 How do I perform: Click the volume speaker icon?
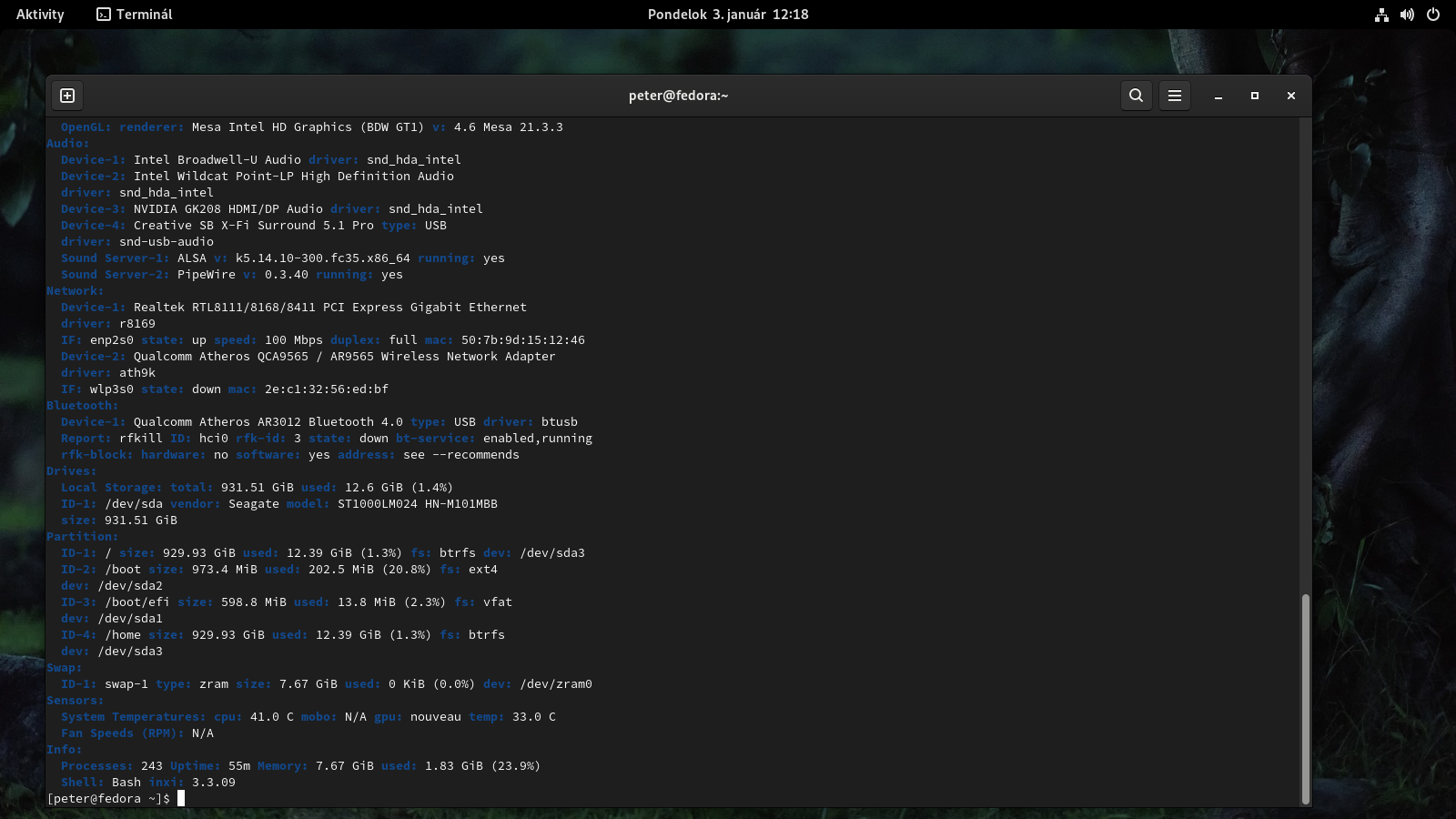coord(1407,15)
